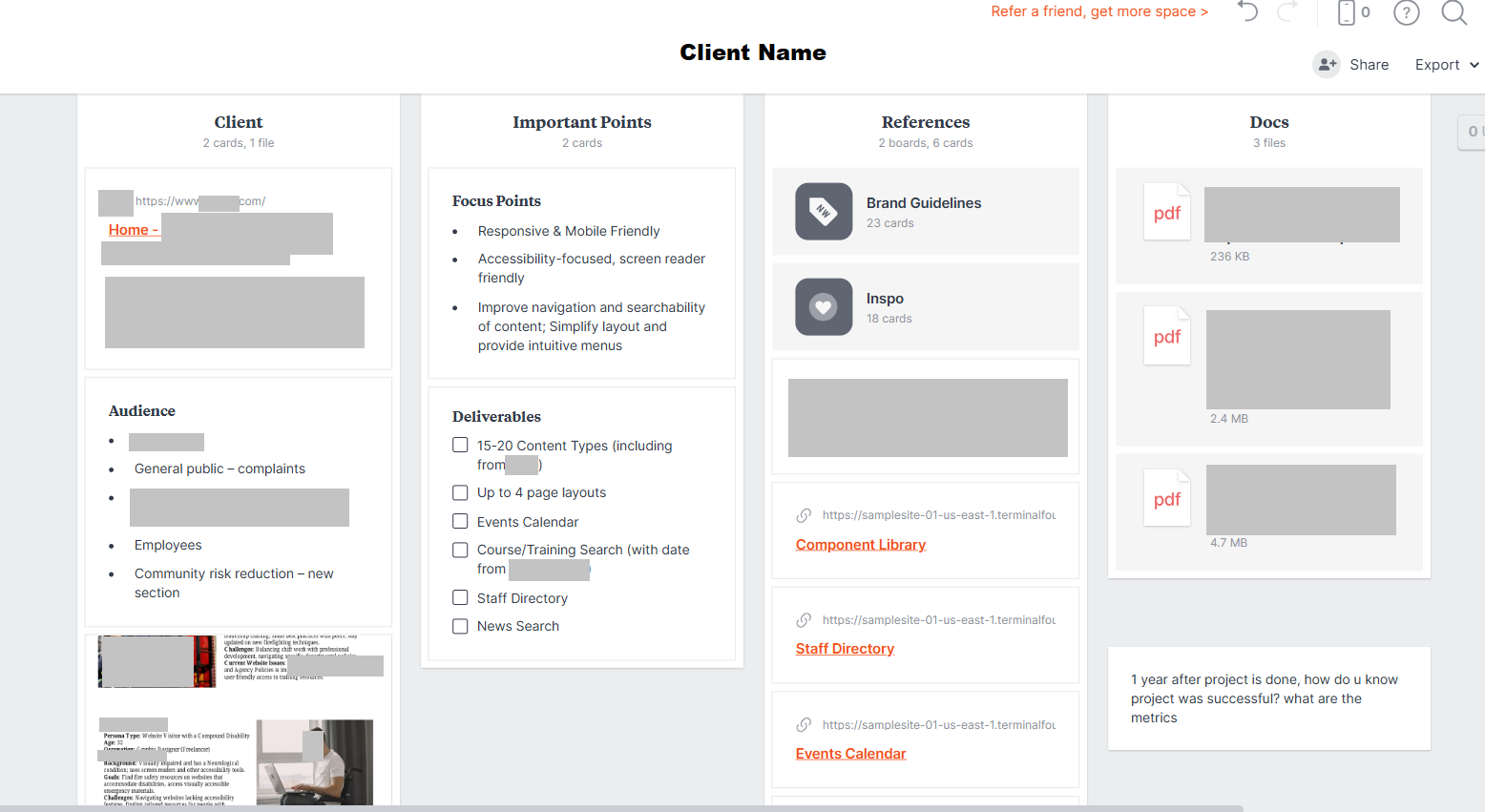Check the Events Calendar deliverable checkbox
The image size is (1485, 812).
click(x=460, y=522)
